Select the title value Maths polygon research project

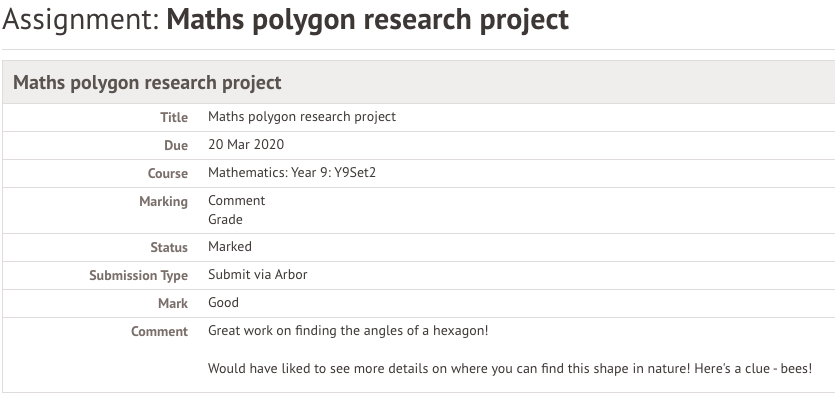tap(302, 117)
